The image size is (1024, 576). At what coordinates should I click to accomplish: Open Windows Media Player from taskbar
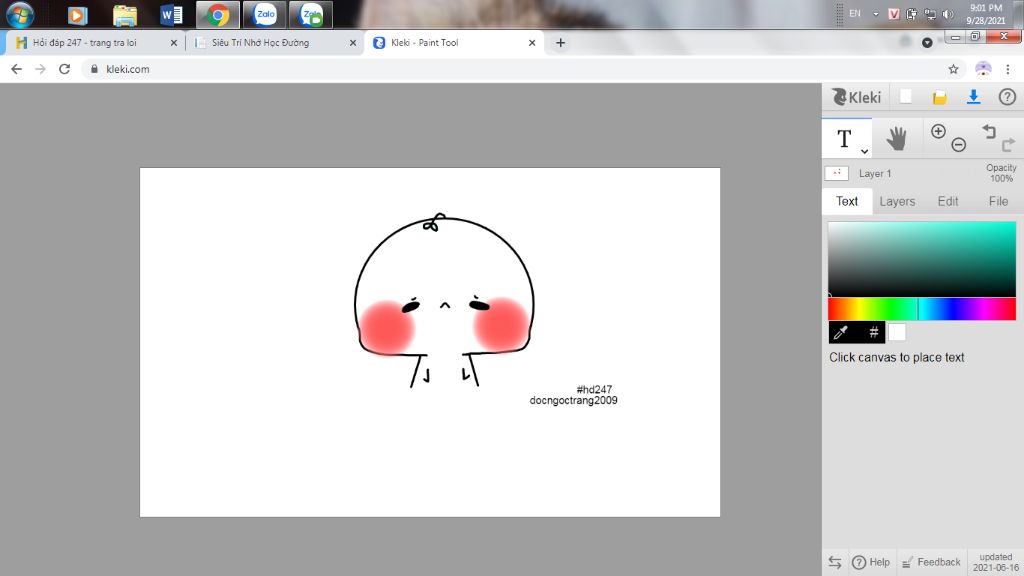pyautogui.click(x=78, y=14)
